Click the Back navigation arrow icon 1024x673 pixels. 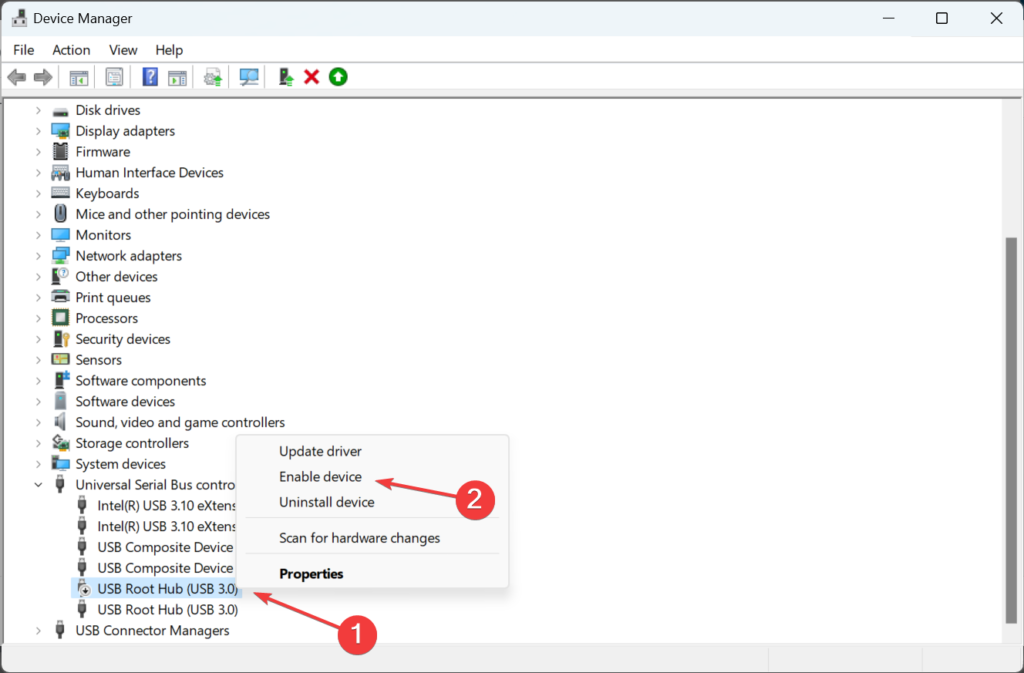tap(17, 77)
